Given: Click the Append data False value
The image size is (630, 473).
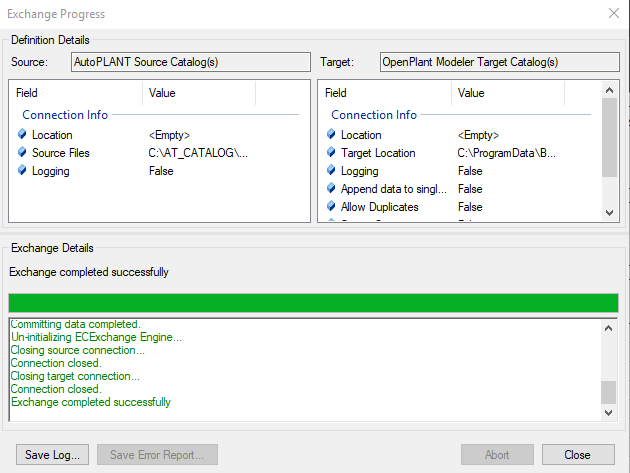Looking at the screenshot, I should pyautogui.click(x=470, y=189).
